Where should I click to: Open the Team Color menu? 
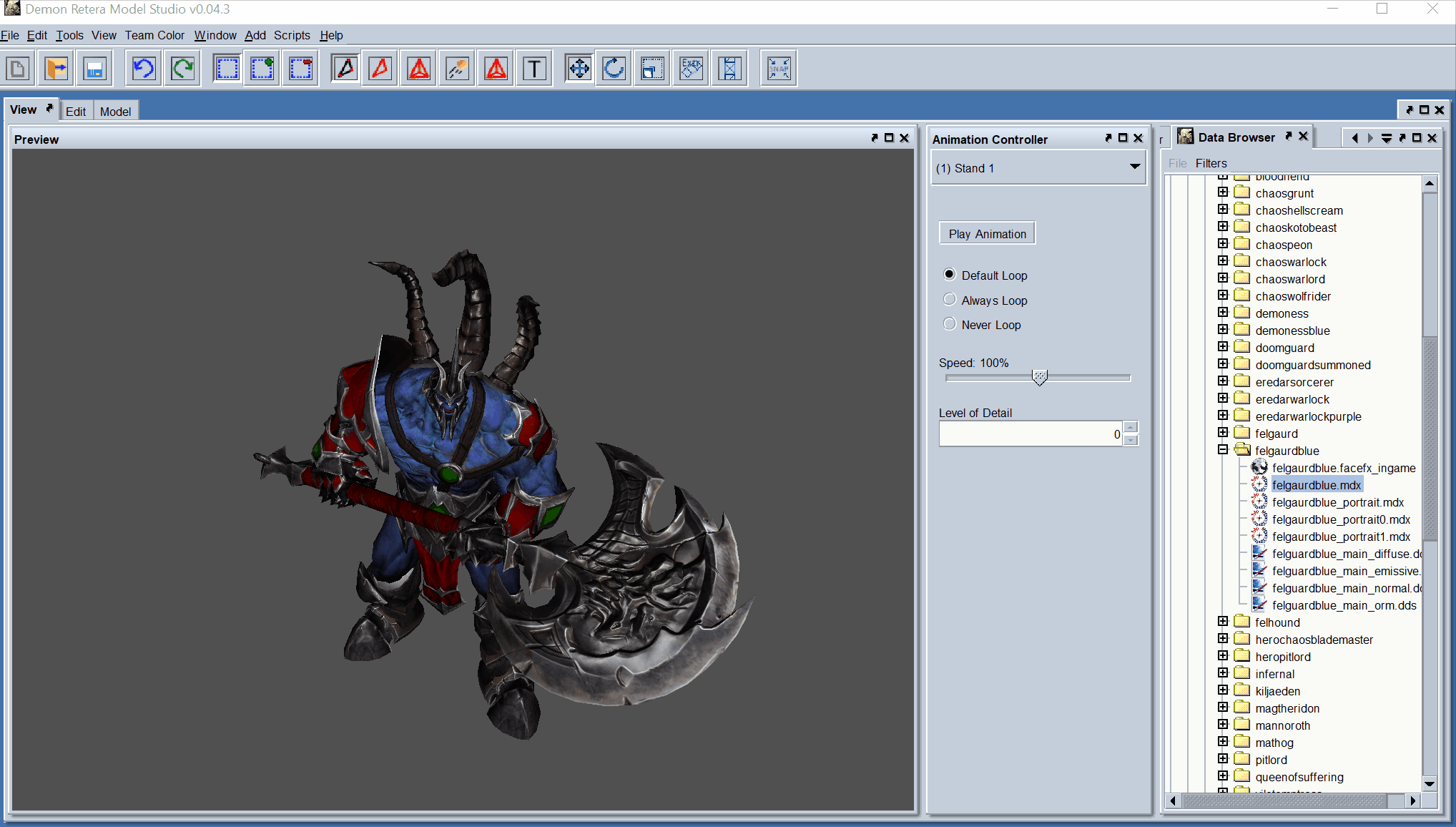point(154,35)
